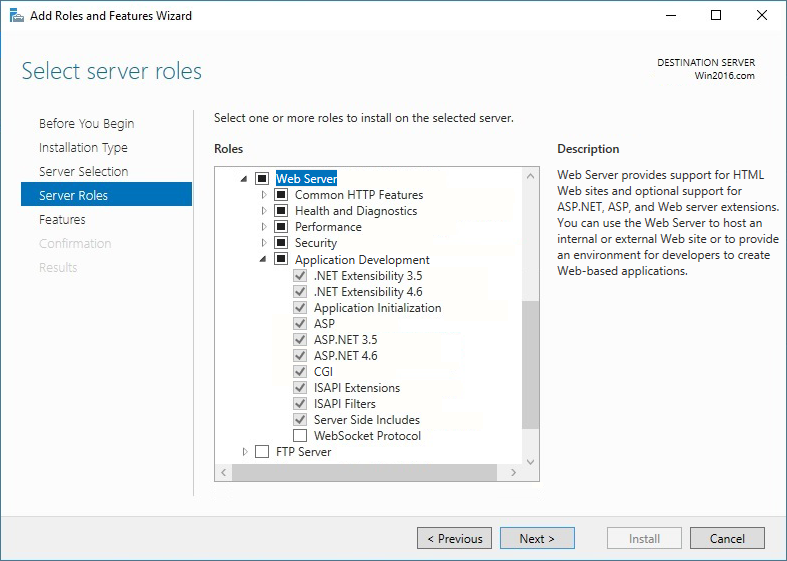This screenshot has width=787, height=561.
Task: Toggle ASP.NET 3.5 checkbox
Action: [x=300, y=340]
